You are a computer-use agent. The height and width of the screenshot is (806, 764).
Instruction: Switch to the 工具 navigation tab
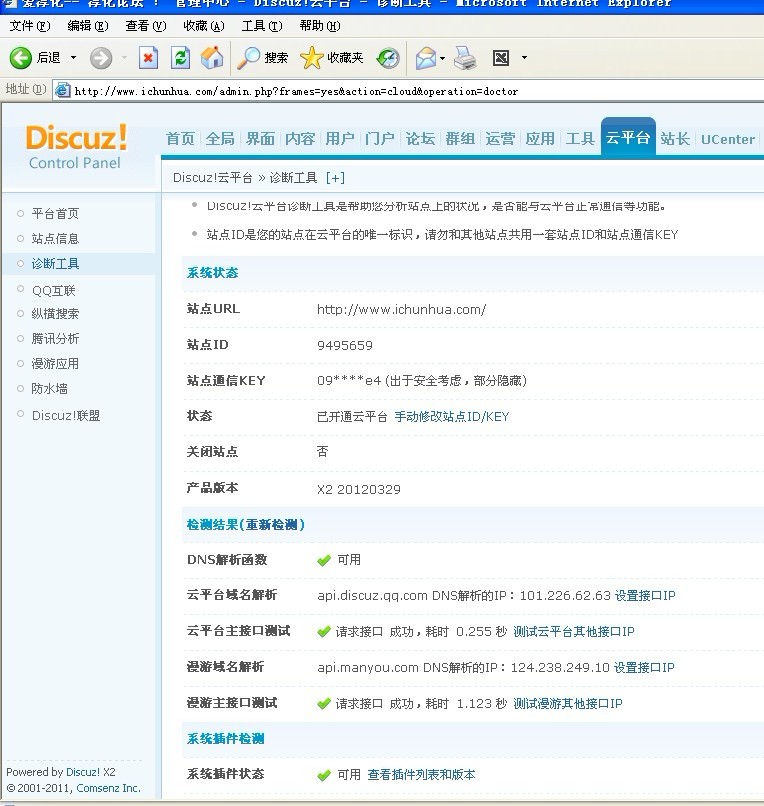pos(580,138)
